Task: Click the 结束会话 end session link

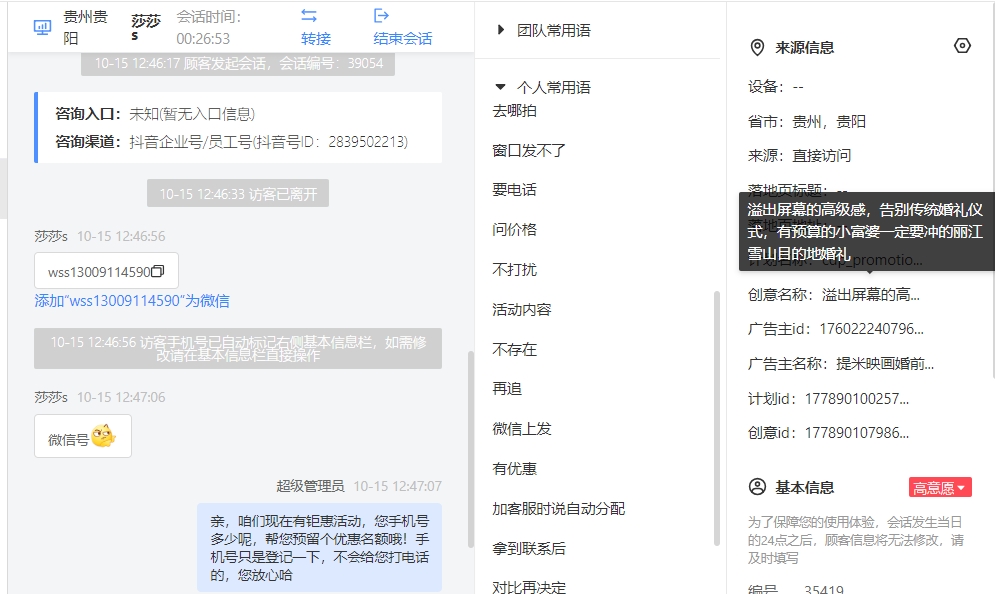Action: click(402, 39)
